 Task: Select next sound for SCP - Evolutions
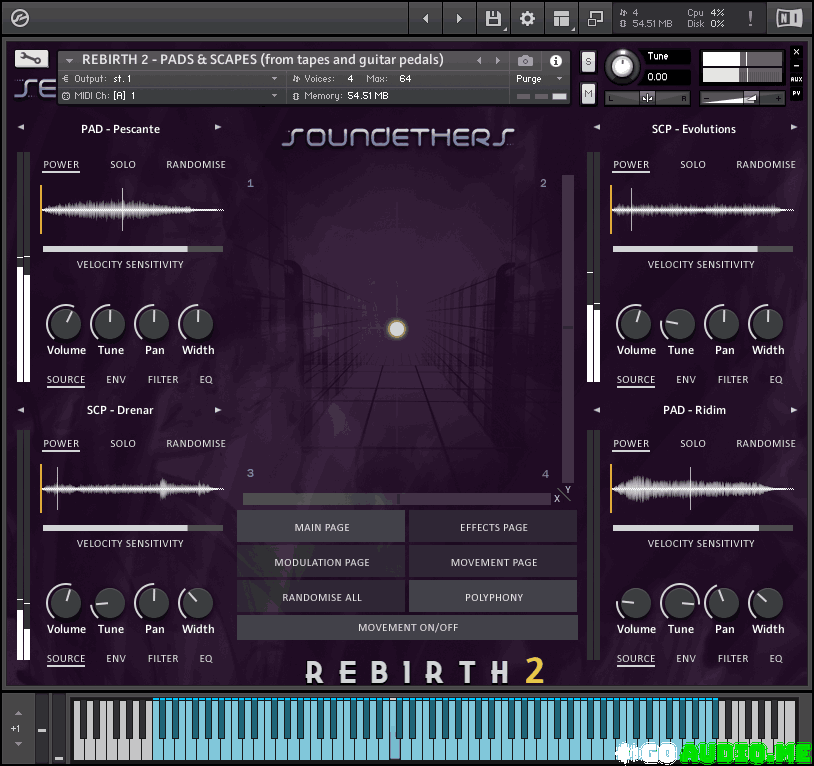tap(794, 128)
